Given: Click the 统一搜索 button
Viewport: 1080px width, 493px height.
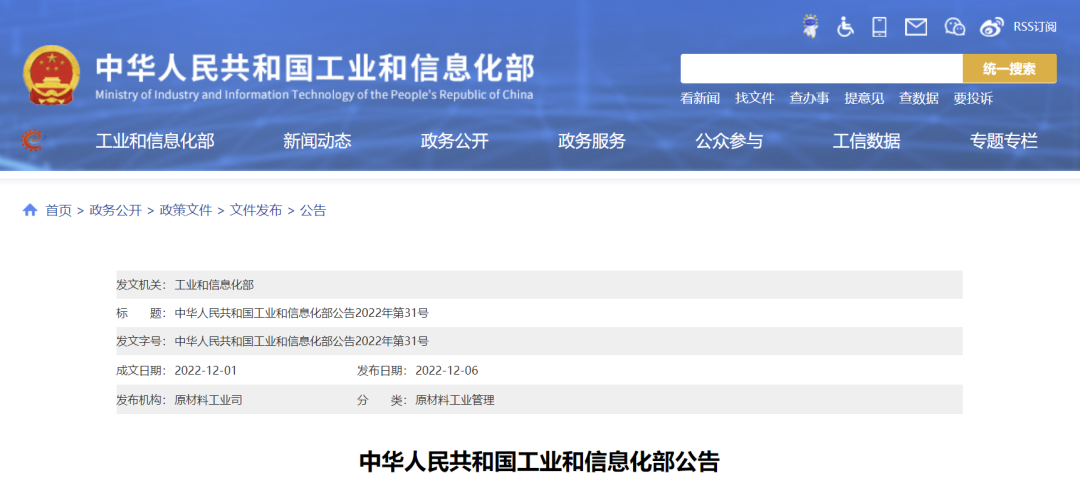Looking at the screenshot, I should [x=1009, y=69].
